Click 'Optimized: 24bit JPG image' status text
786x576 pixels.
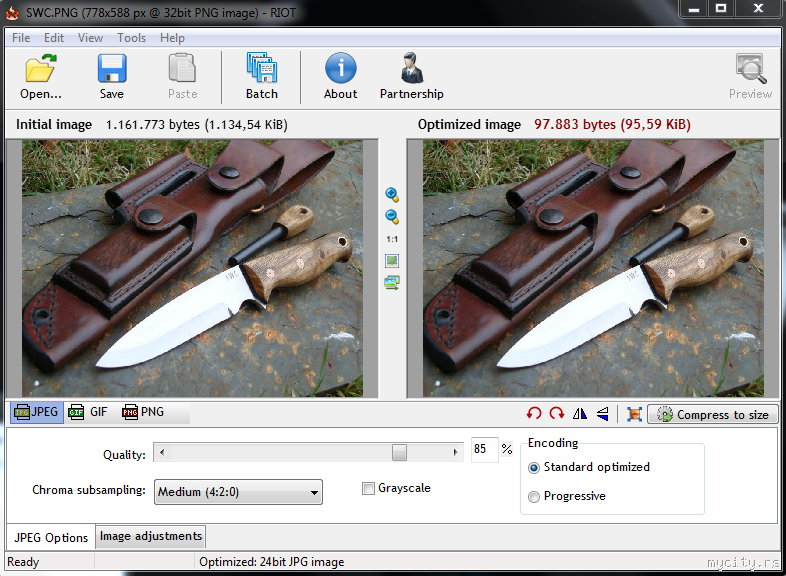pyautogui.click(x=272, y=562)
